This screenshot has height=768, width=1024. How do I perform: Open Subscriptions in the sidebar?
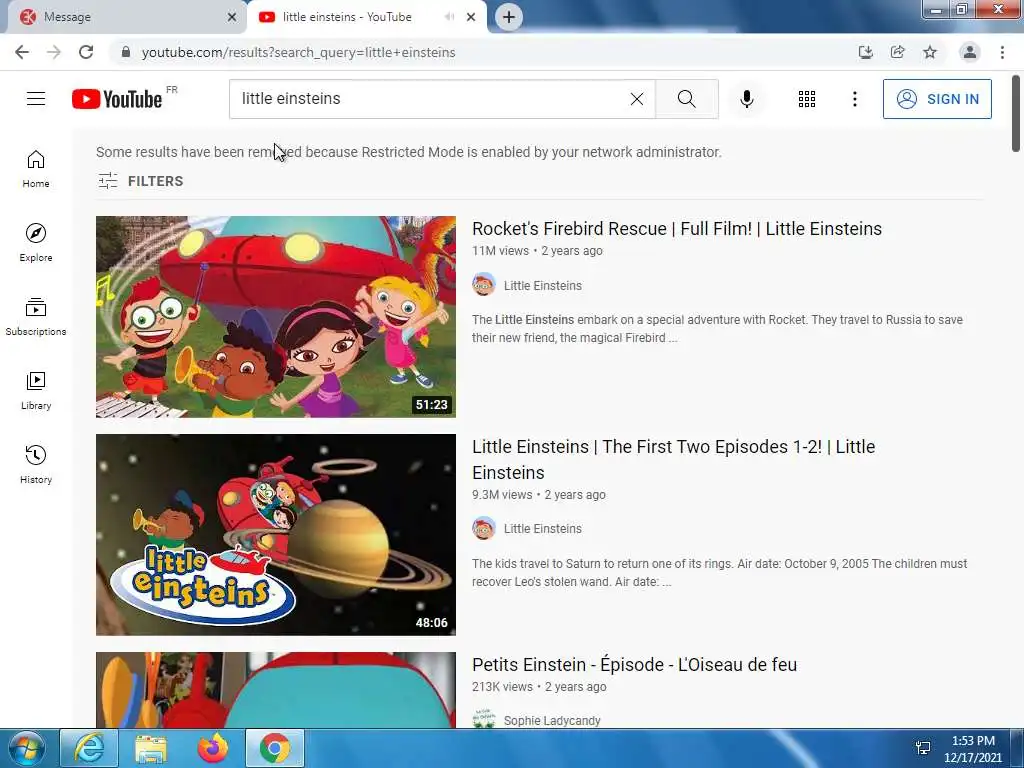point(36,316)
